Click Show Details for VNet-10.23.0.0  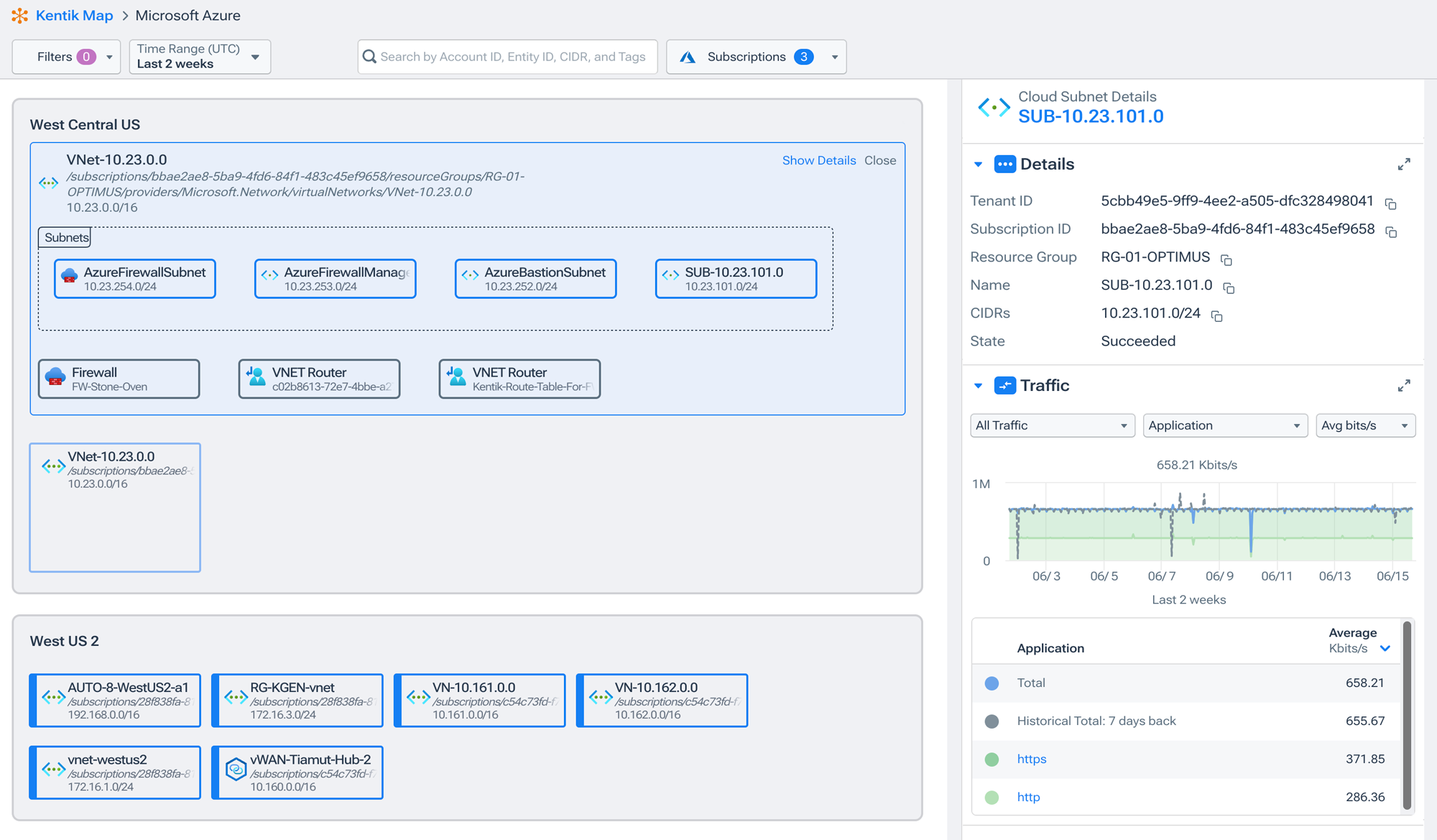click(819, 160)
